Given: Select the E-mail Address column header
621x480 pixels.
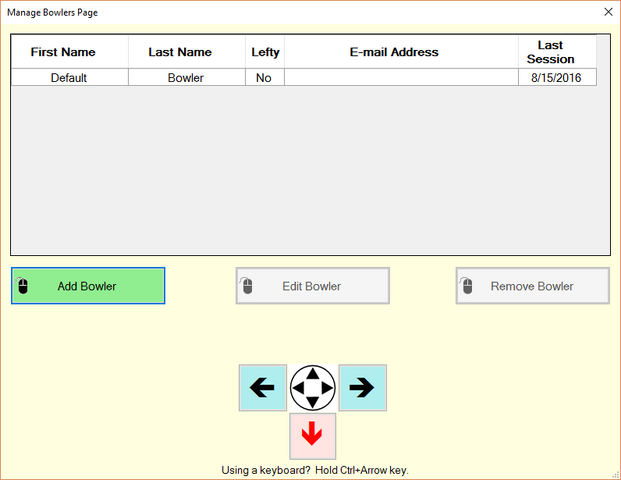Looking at the screenshot, I should 401,52.
